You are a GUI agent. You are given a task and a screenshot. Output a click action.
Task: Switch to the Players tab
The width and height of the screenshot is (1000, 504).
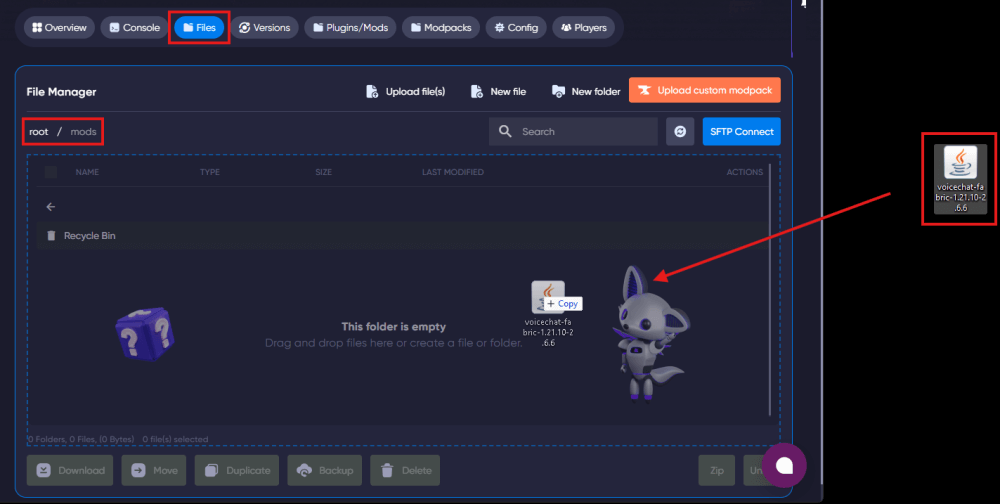pos(583,28)
